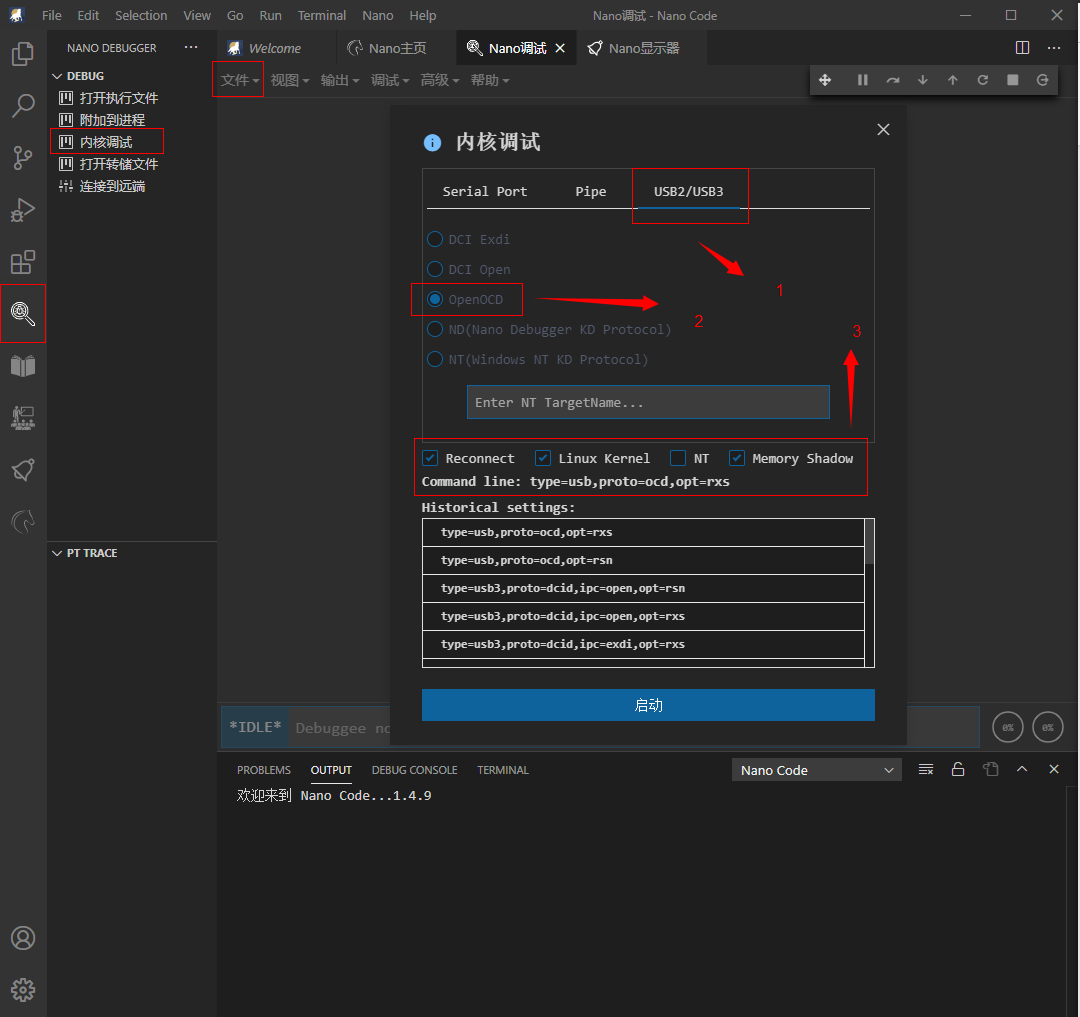Screen dimensions: 1080x1017
Task: Click Step Into down arrow
Action: point(923,81)
